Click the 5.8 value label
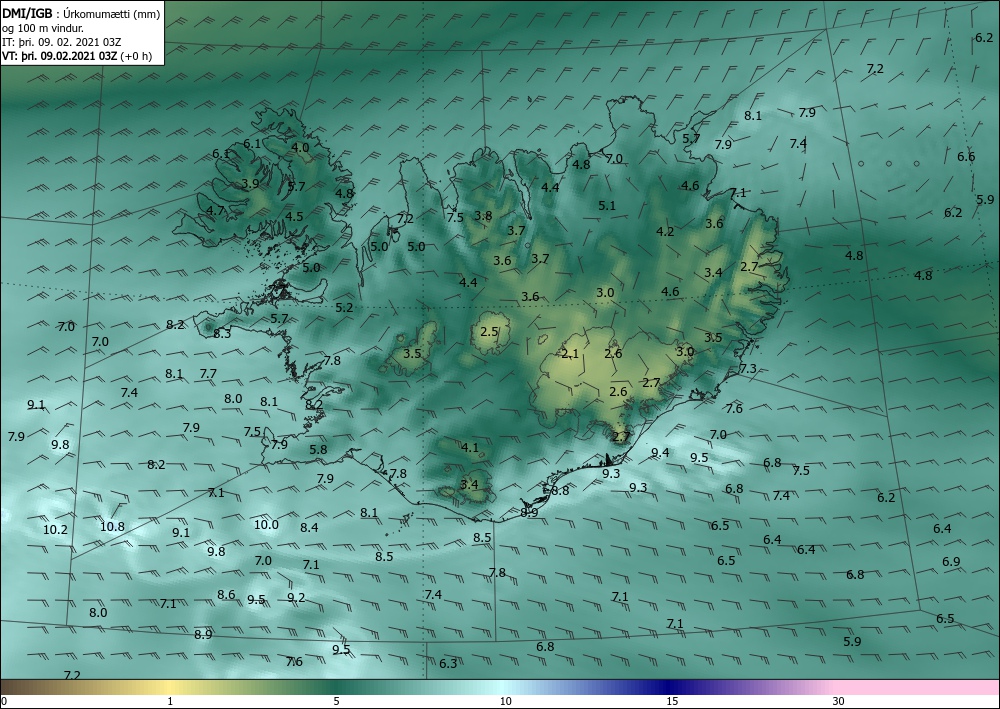Screen dimensions: 1000x709 318,450
